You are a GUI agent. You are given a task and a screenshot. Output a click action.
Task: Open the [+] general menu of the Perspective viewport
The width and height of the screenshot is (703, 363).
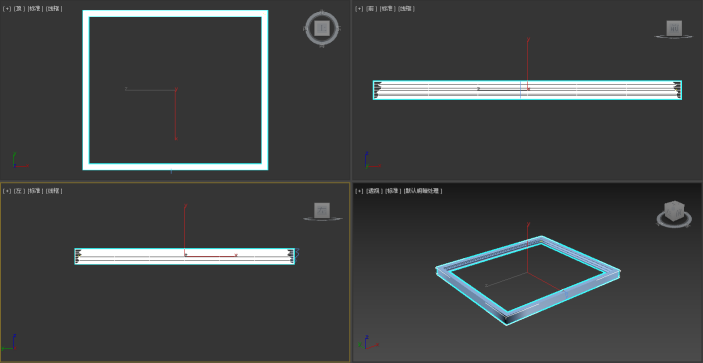click(360, 191)
